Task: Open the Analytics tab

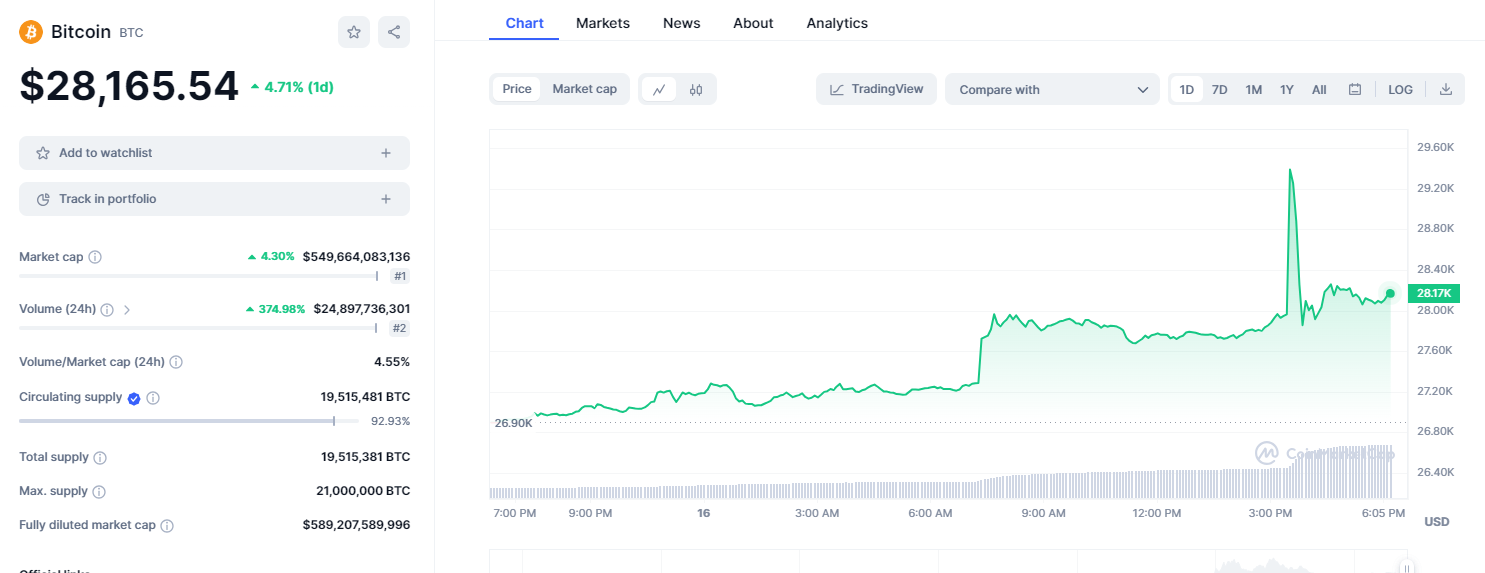Action: click(x=837, y=23)
